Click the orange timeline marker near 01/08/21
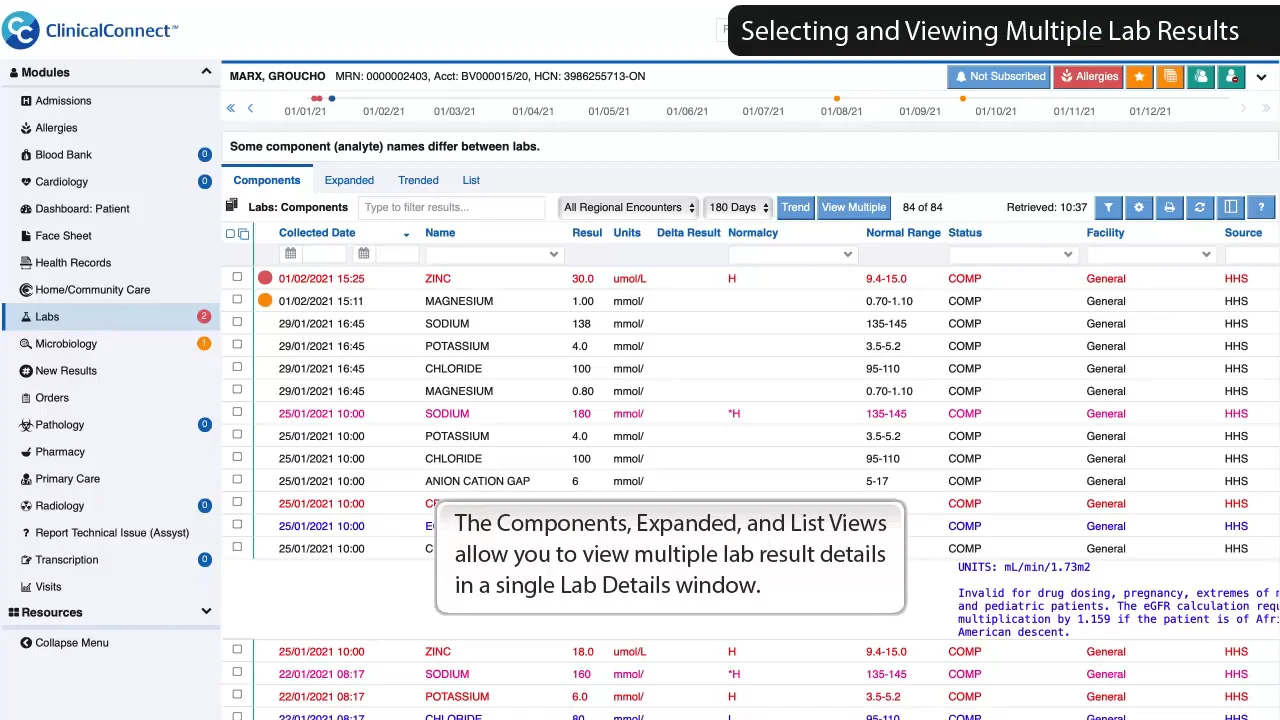Screen dimensions: 1280x720 pyautogui.click(x=837, y=98)
